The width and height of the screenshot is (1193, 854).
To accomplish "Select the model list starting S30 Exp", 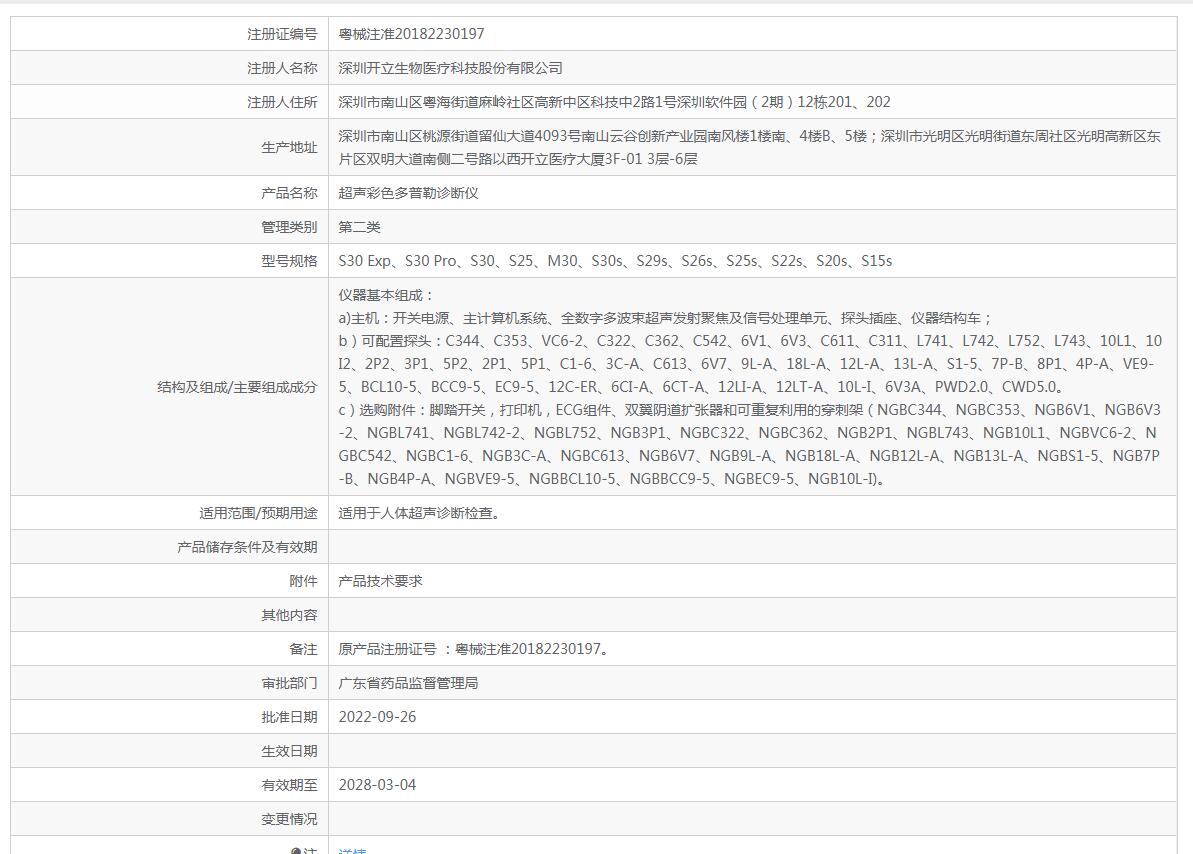I will (x=615, y=261).
